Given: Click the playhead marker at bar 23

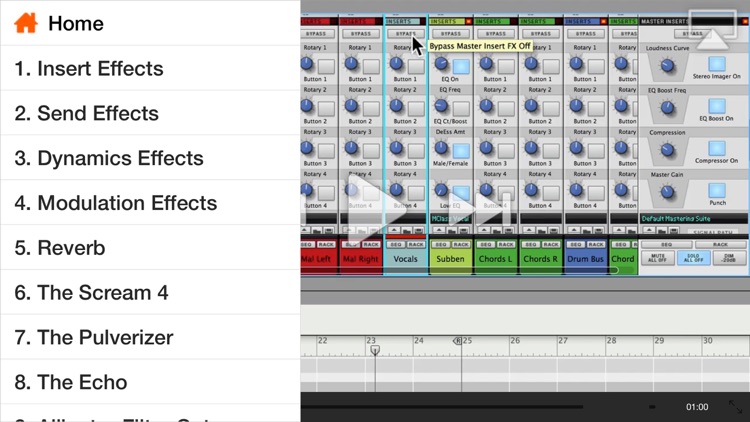Looking at the screenshot, I should tap(375, 350).
